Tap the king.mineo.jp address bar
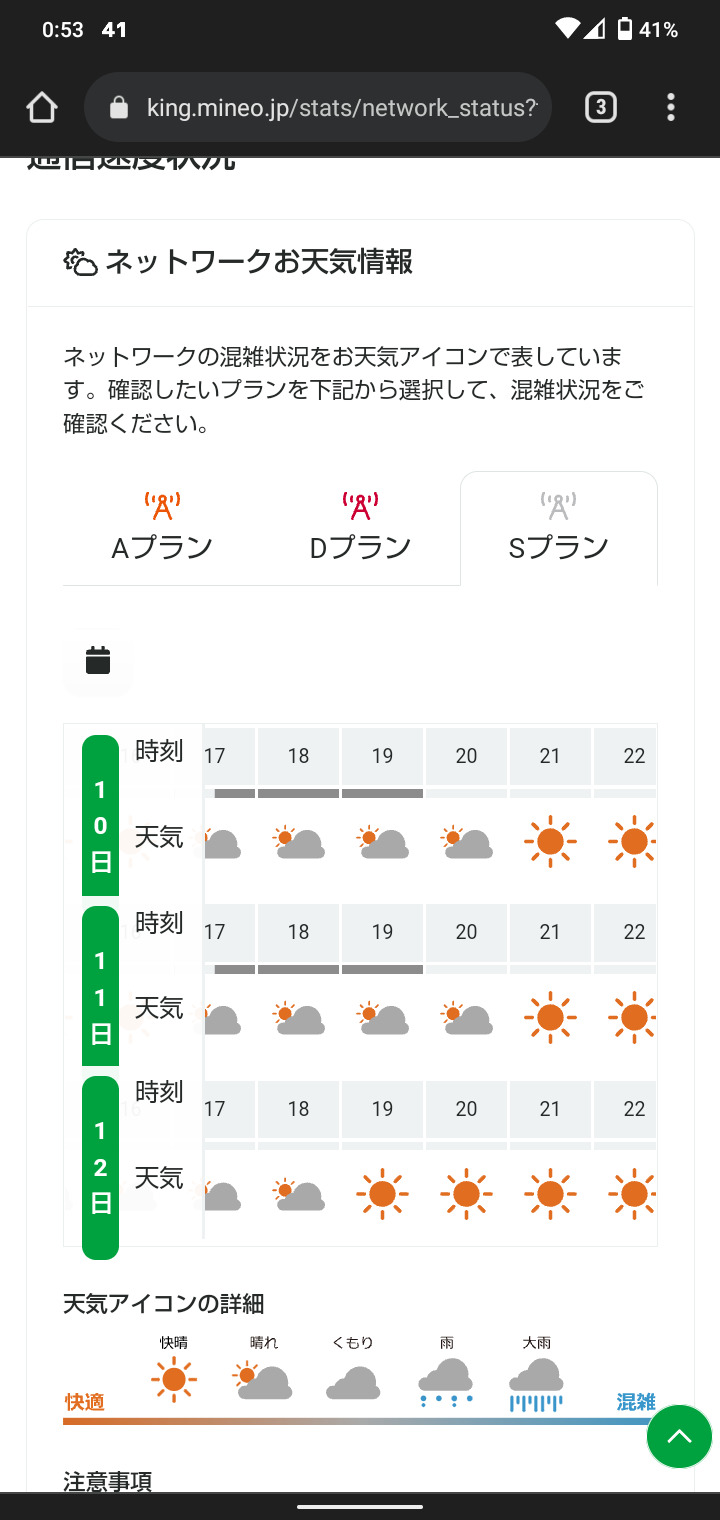This screenshot has width=720, height=1520. coord(340,107)
